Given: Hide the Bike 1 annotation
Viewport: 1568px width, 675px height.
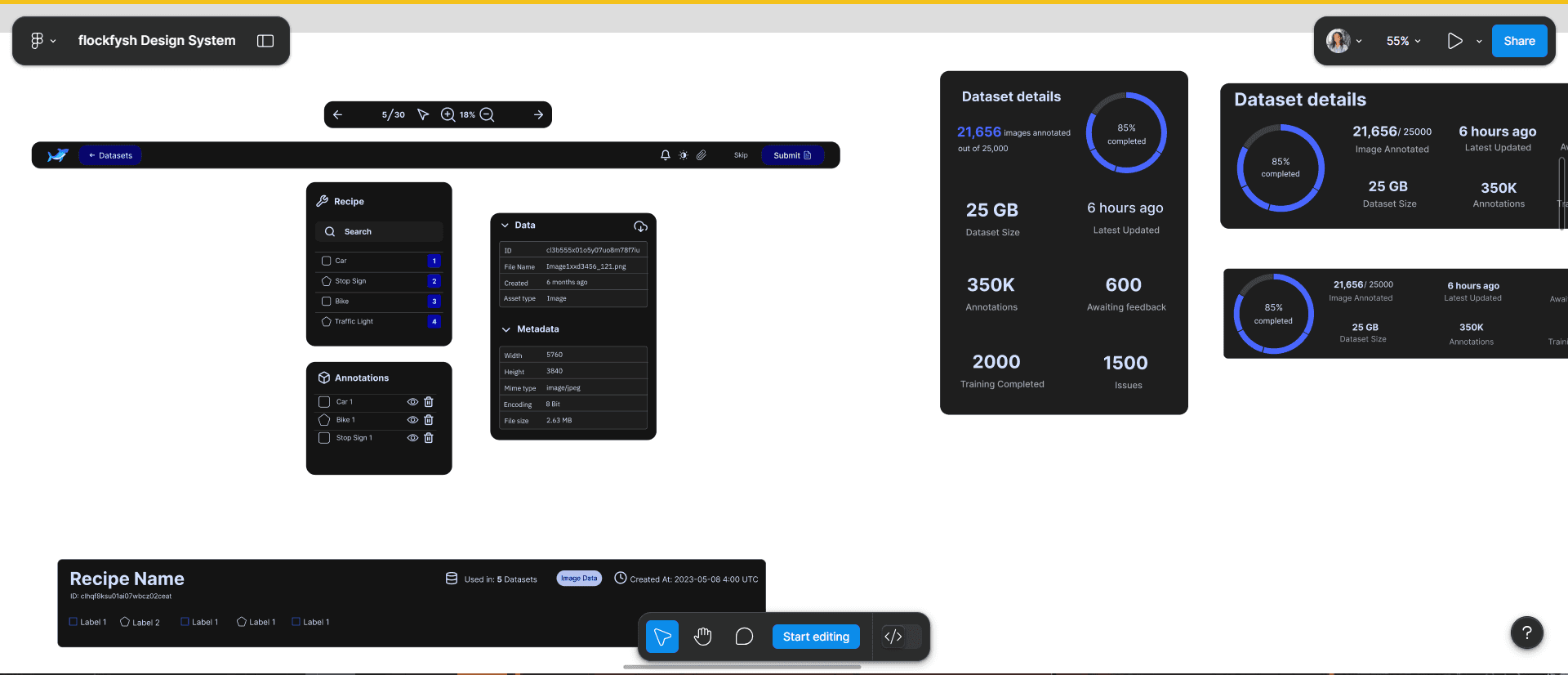Looking at the screenshot, I should (x=412, y=420).
